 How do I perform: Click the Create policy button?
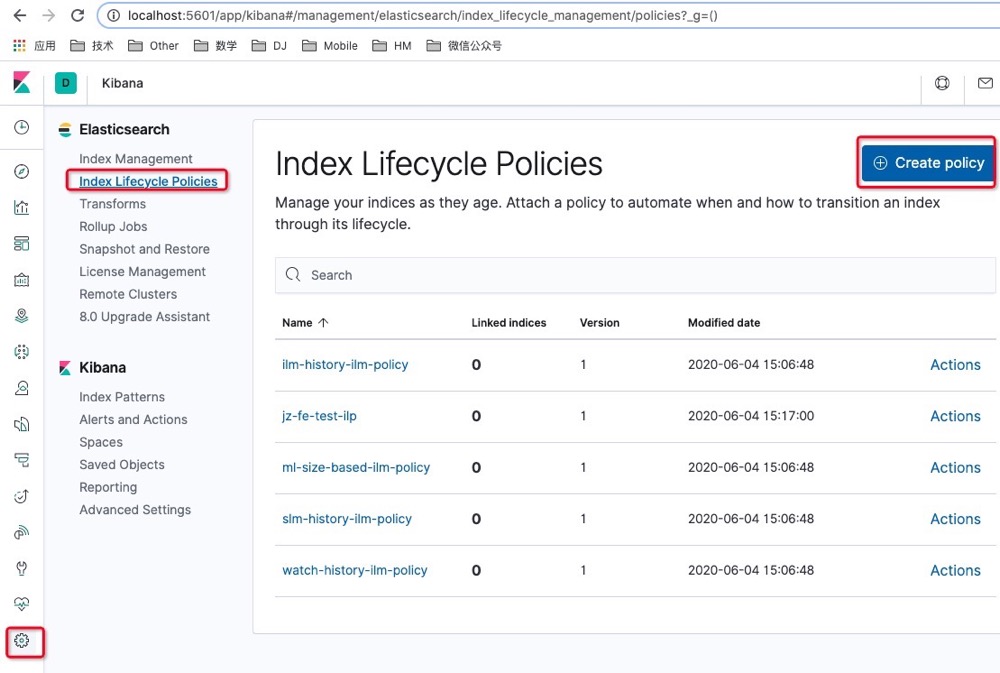pyautogui.click(x=927, y=163)
